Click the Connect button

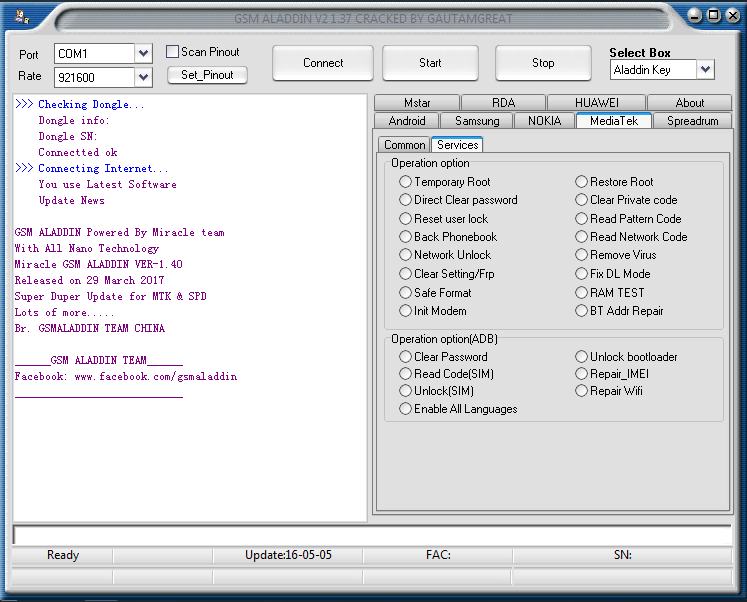[323, 63]
